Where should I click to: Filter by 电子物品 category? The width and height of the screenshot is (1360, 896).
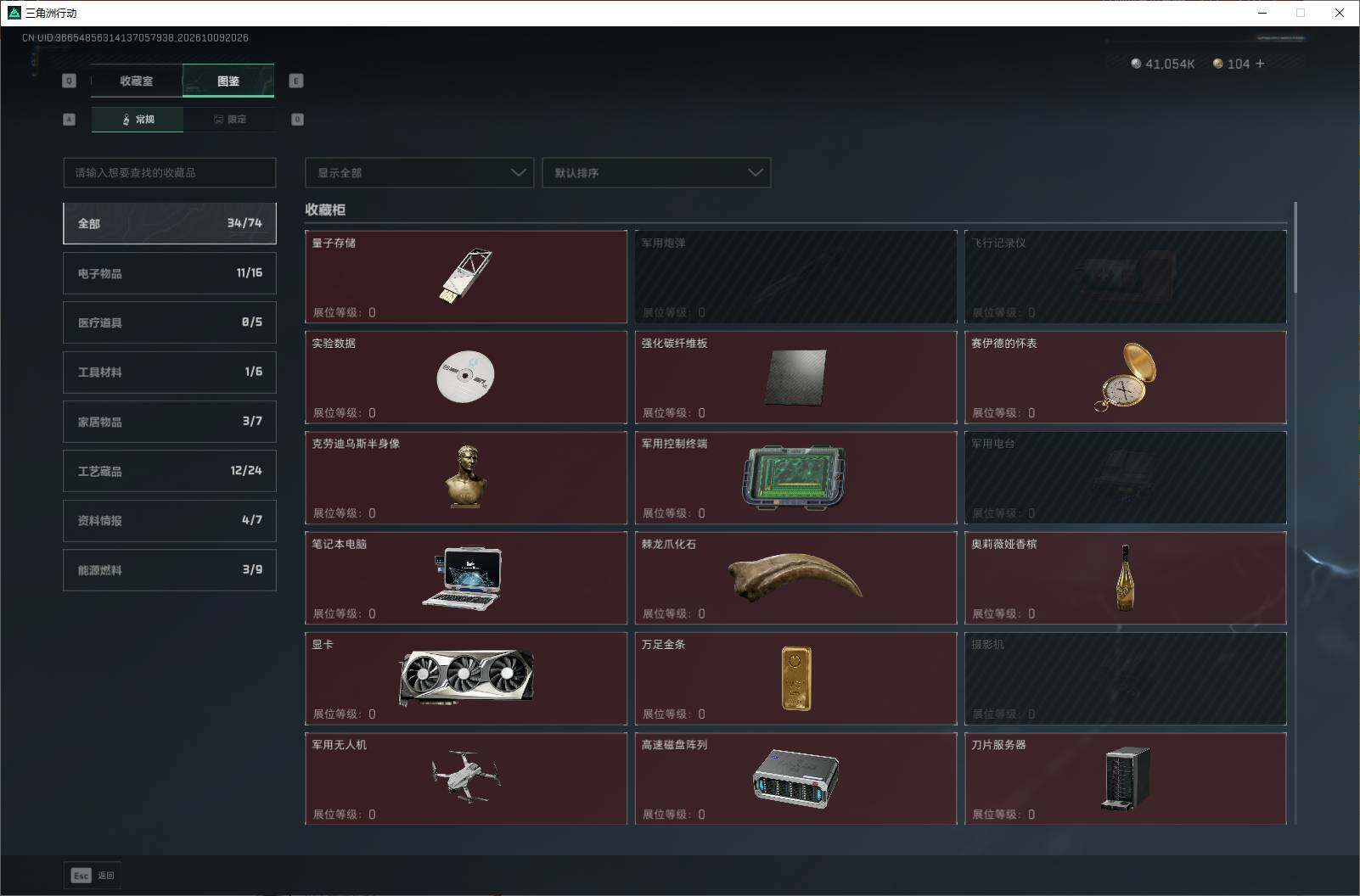tap(170, 273)
